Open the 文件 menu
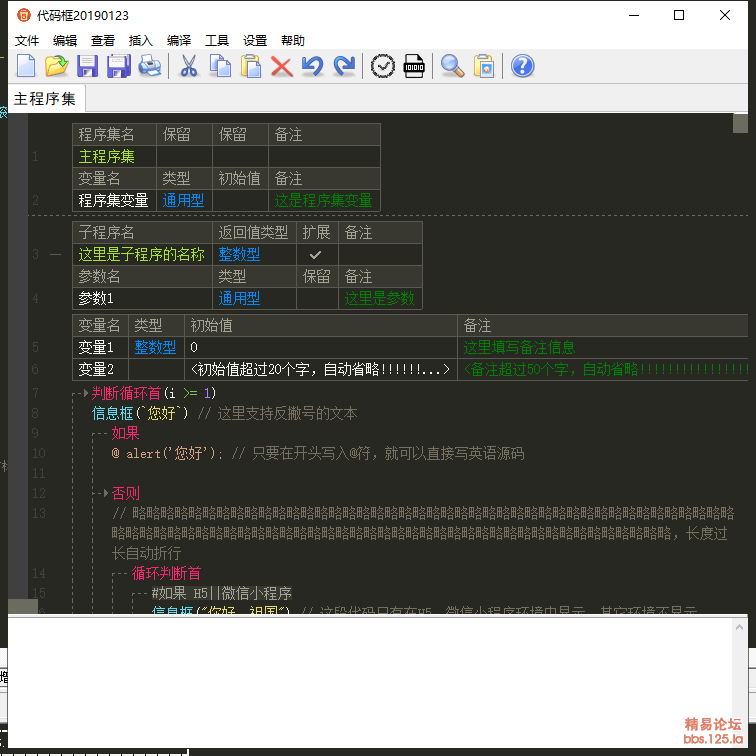The height and width of the screenshot is (756, 756). click(27, 40)
